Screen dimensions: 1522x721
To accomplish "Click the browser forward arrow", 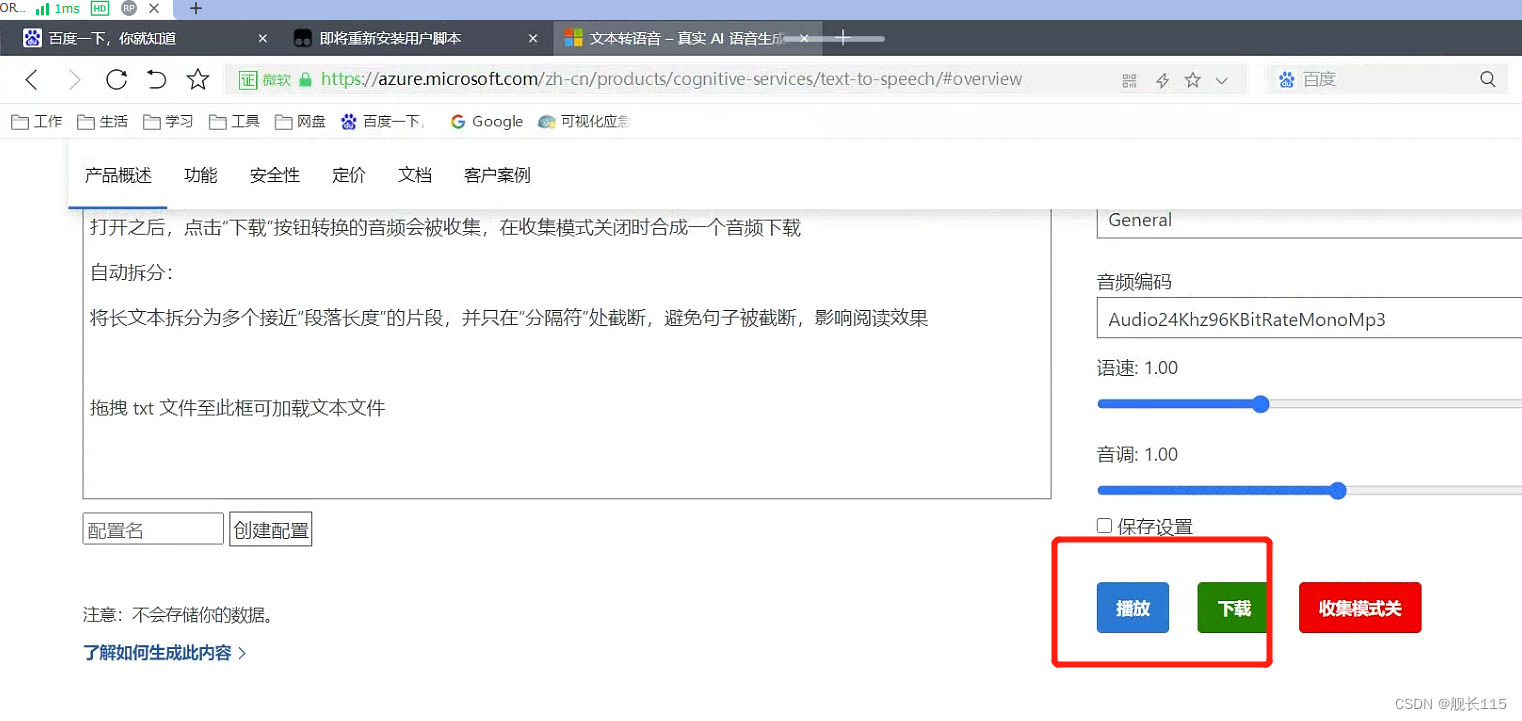I will 74,80.
